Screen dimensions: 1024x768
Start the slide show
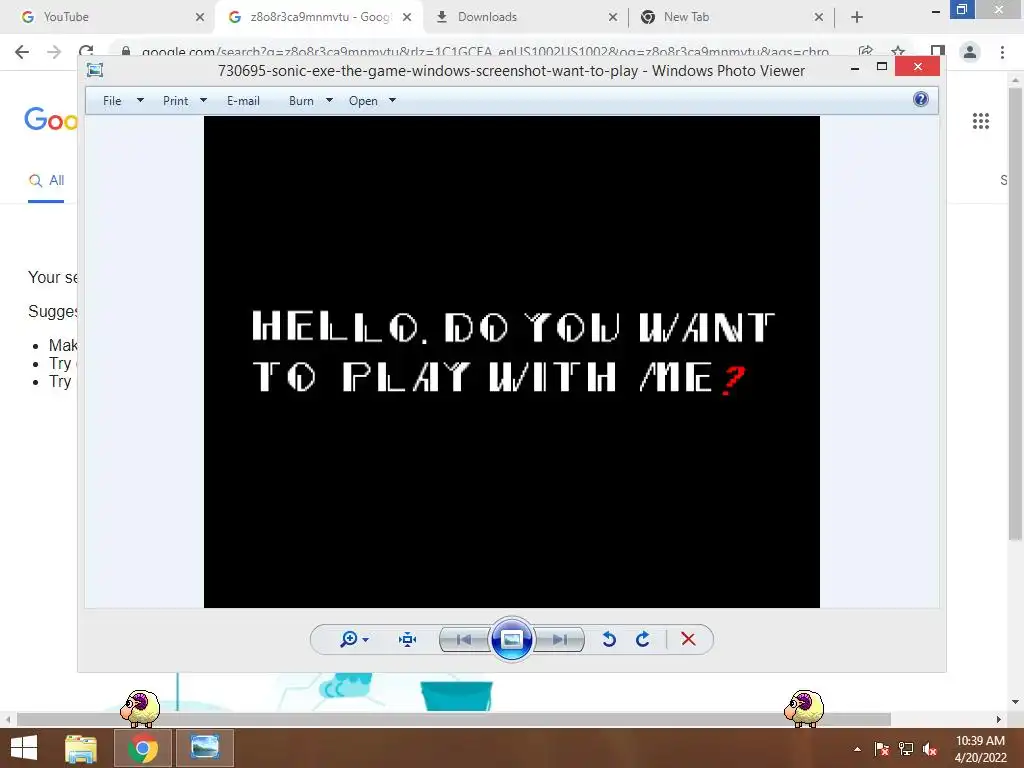coord(511,639)
